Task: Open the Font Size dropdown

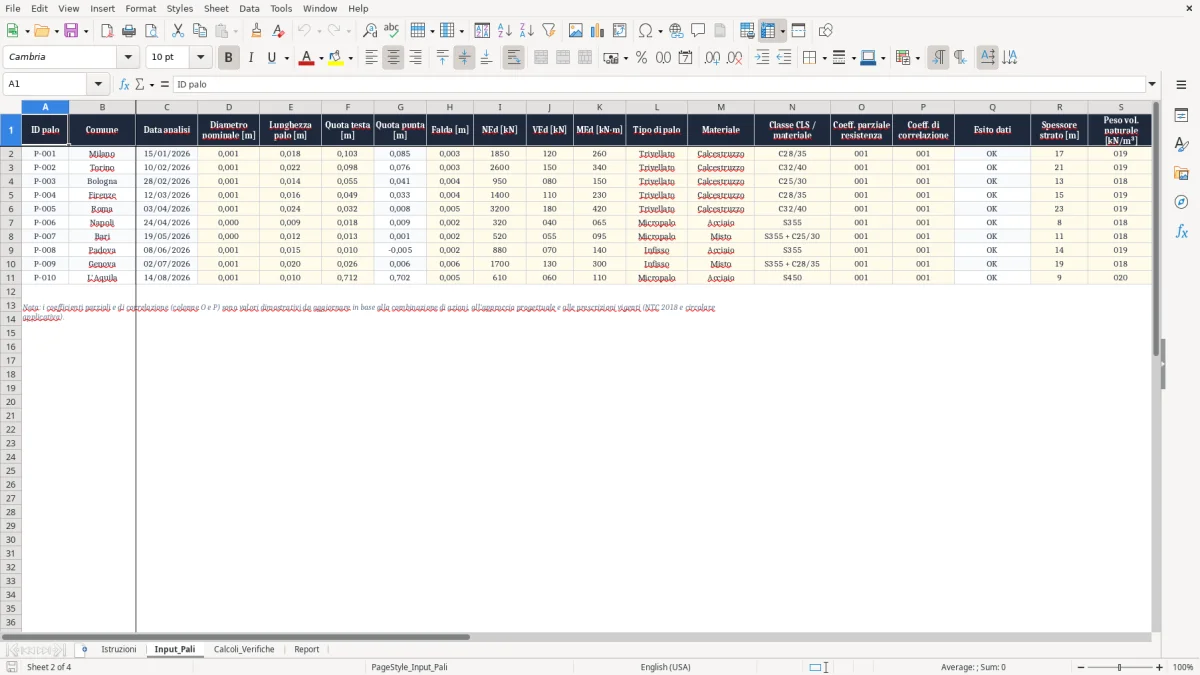Action: click(201, 58)
